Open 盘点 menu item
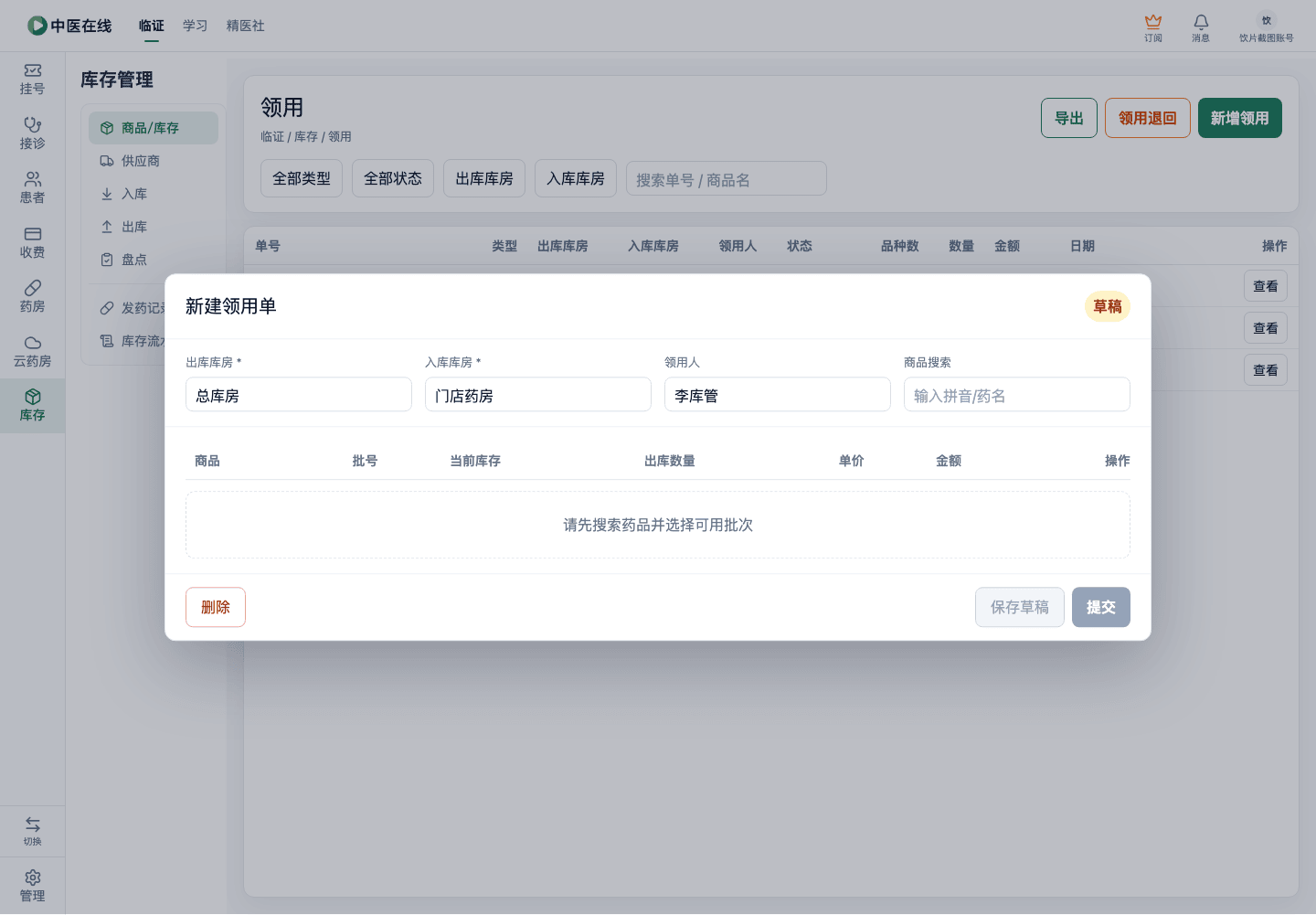1316x915 pixels. pos(154,260)
